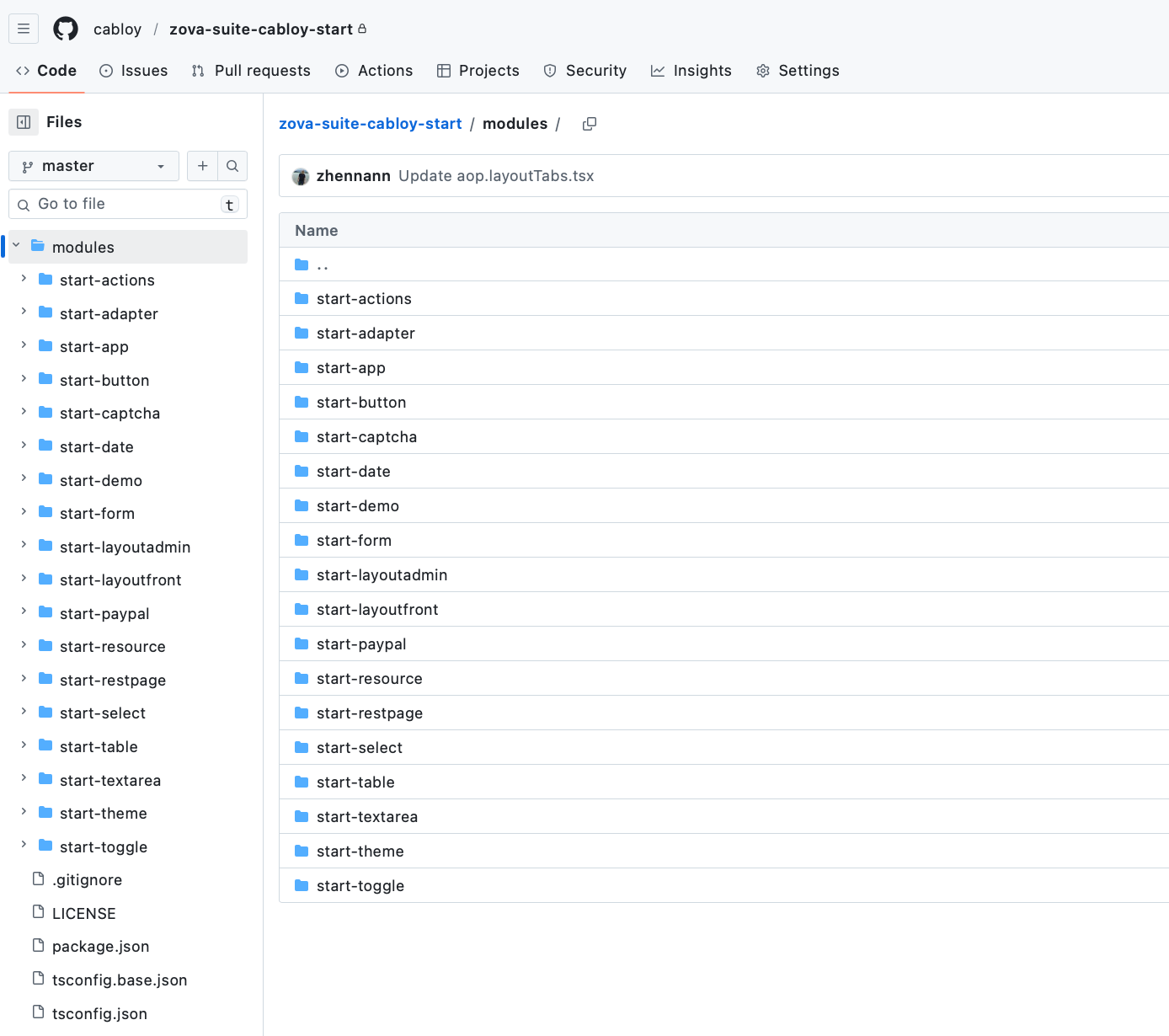Open zova-suite-cabloy-start breadcrumb link
This screenshot has height=1036, width=1169.
pyautogui.click(x=370, y=124)
